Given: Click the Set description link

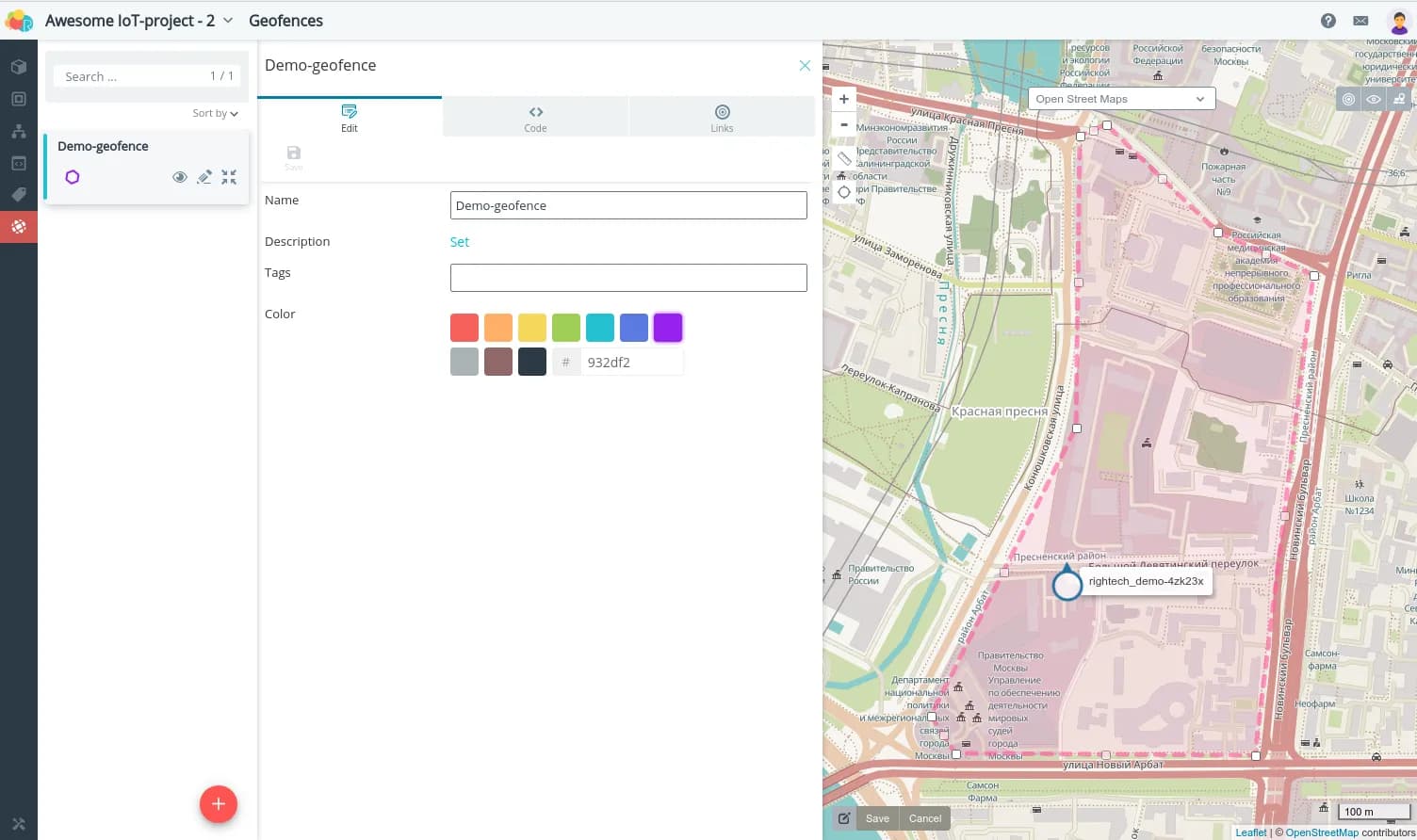Looking at the screenshot, I should point(459,242).
